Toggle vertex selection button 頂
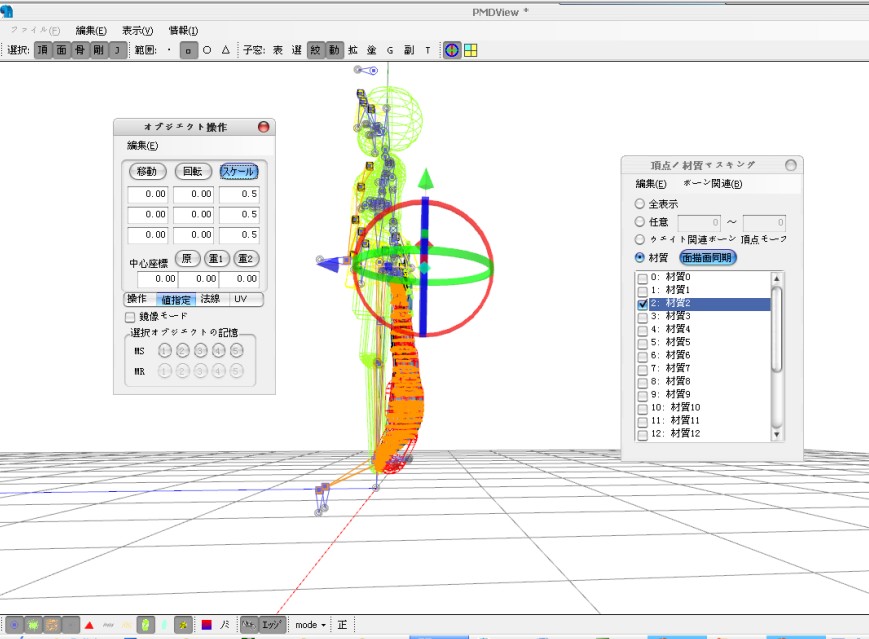 point(43,50)
